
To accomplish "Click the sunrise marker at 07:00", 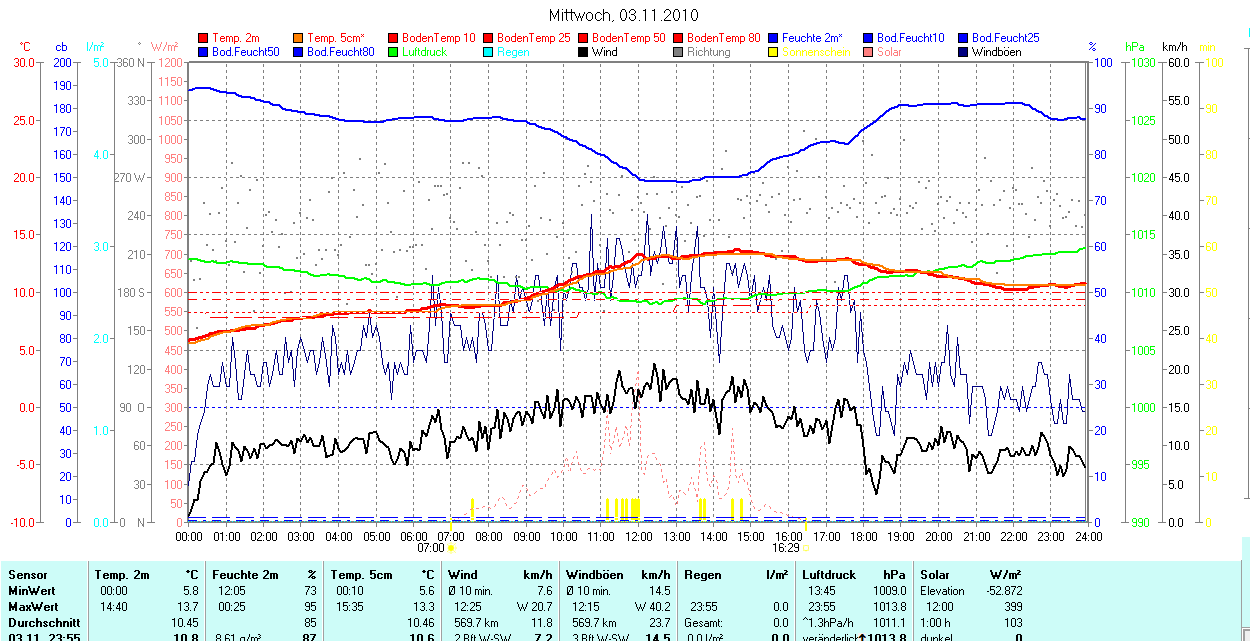I will click(x=450, y=548).
